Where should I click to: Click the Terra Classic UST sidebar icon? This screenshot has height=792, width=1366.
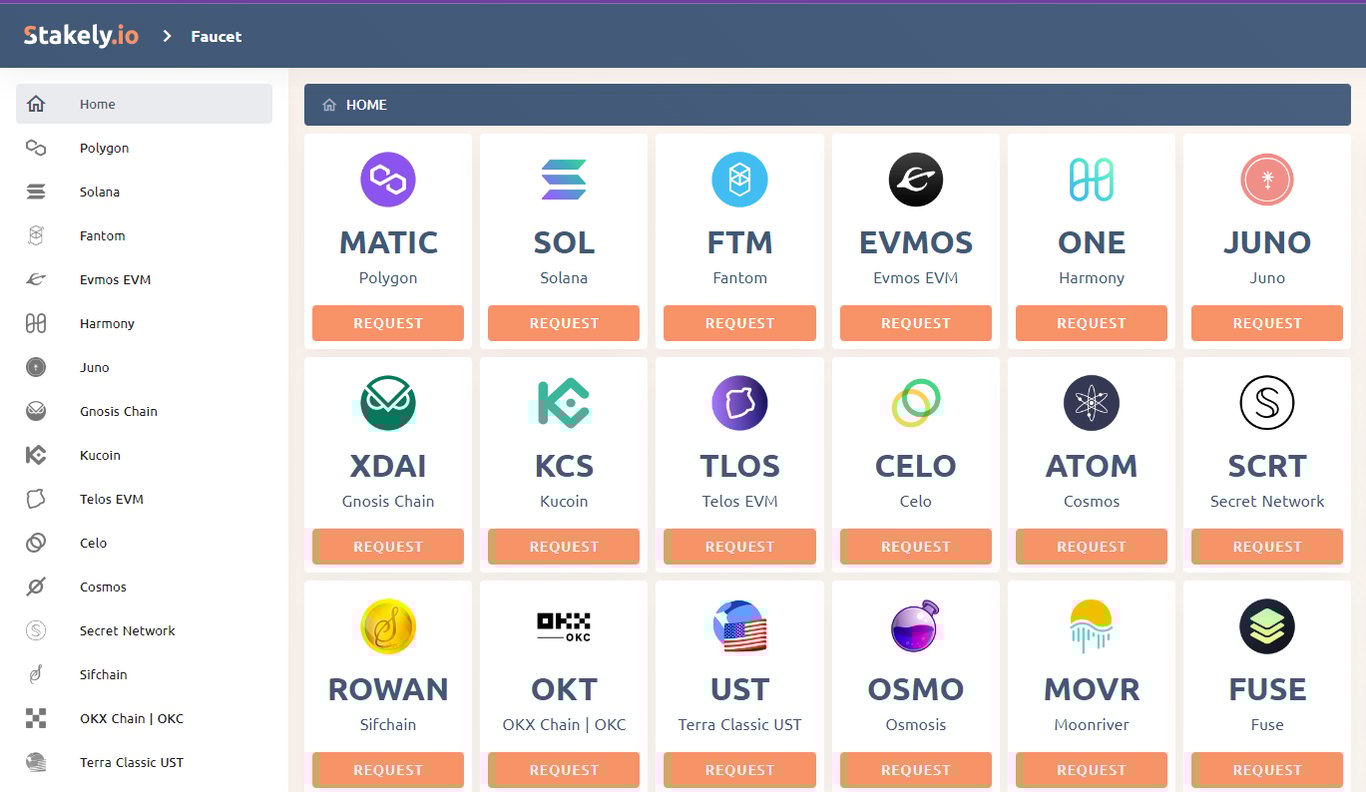(x=36, y=762)
